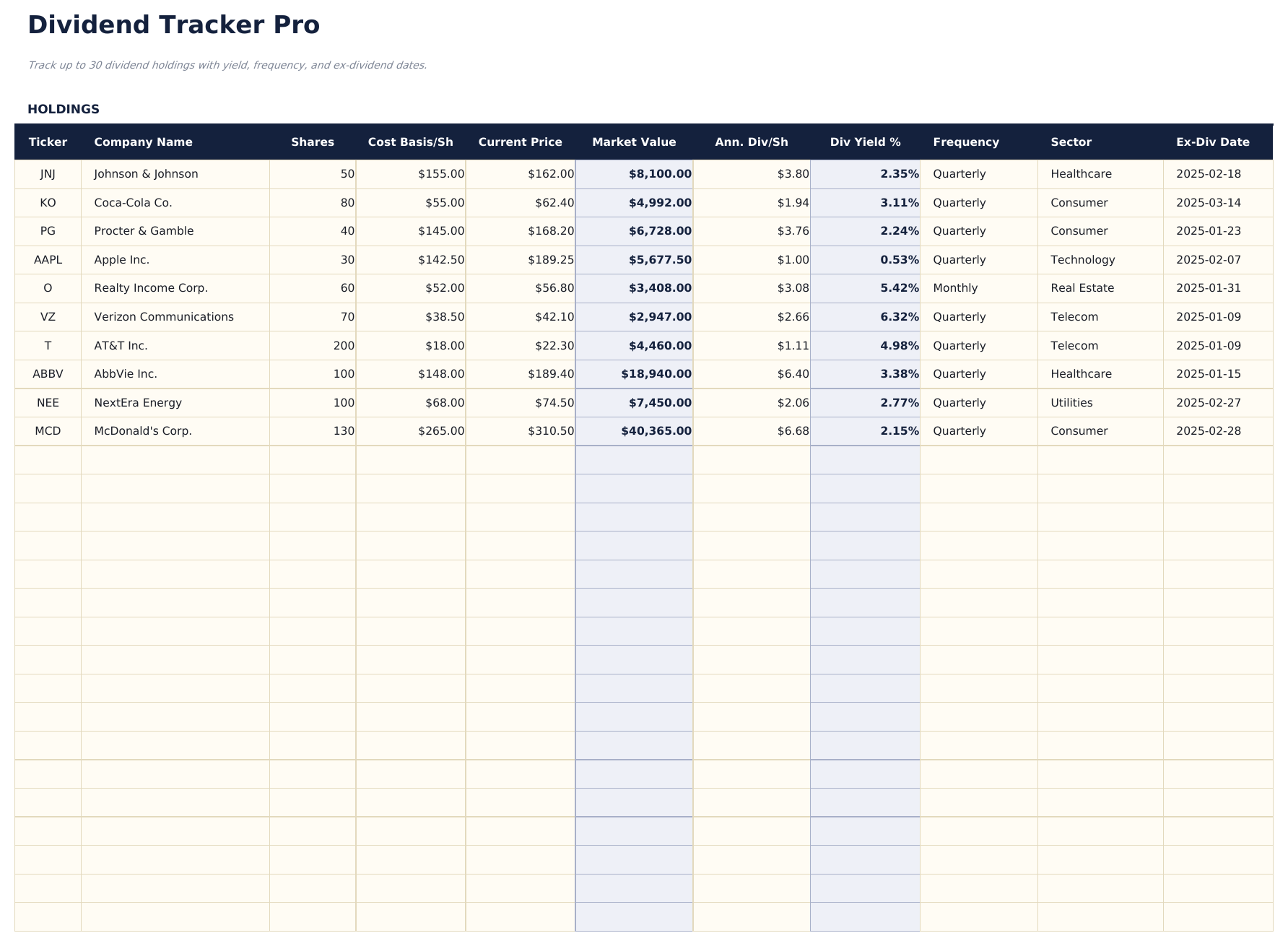Select AT&T's shares value of 200
The image size is (1288, 946).
(344, 345)
